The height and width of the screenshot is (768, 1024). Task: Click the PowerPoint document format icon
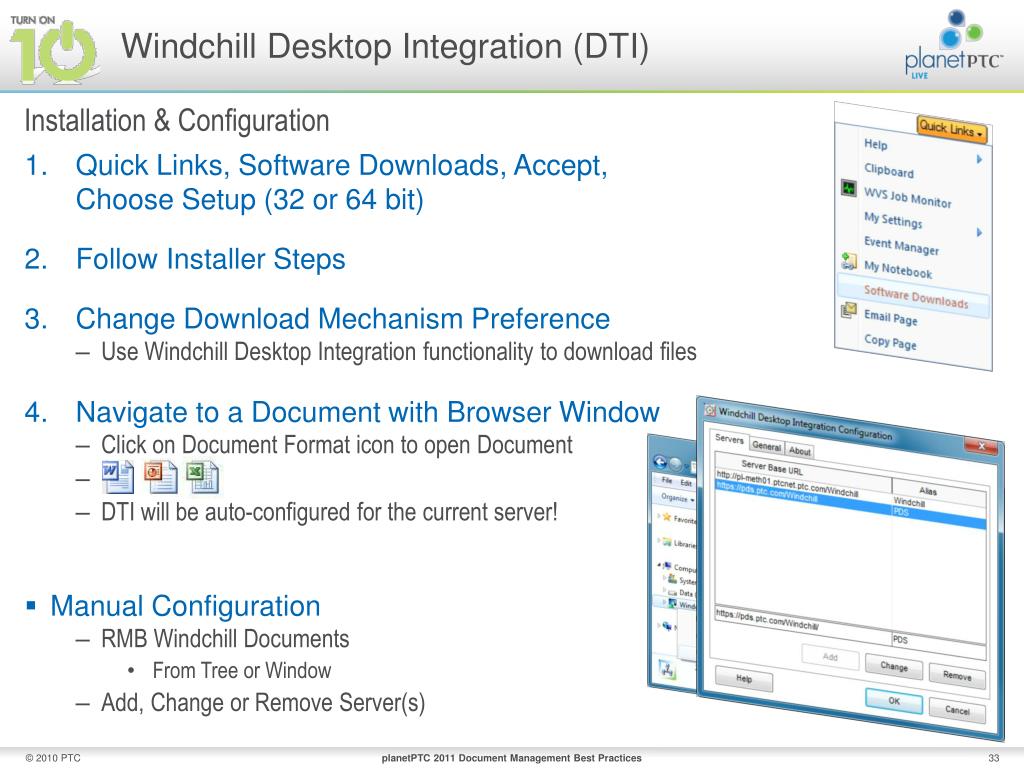tap(161, 477)
